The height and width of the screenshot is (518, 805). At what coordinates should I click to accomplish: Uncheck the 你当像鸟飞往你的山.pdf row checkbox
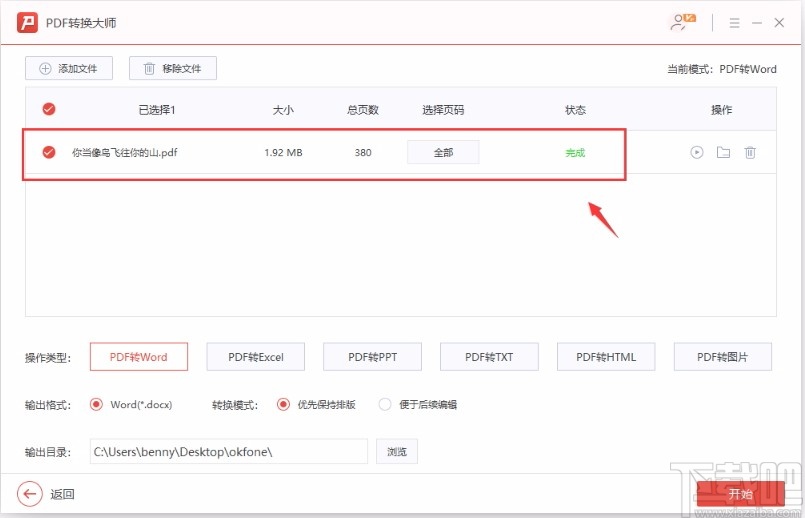[x=49, y=152]
